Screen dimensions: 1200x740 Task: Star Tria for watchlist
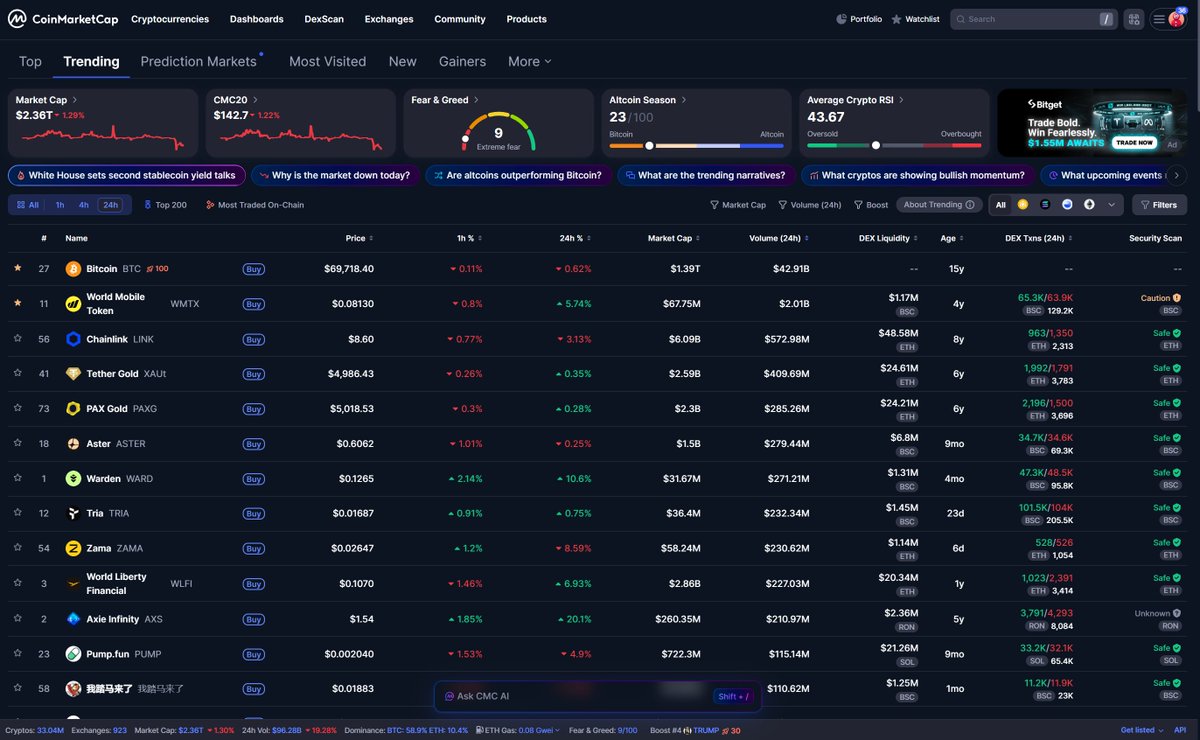click(x=18, y=513)
